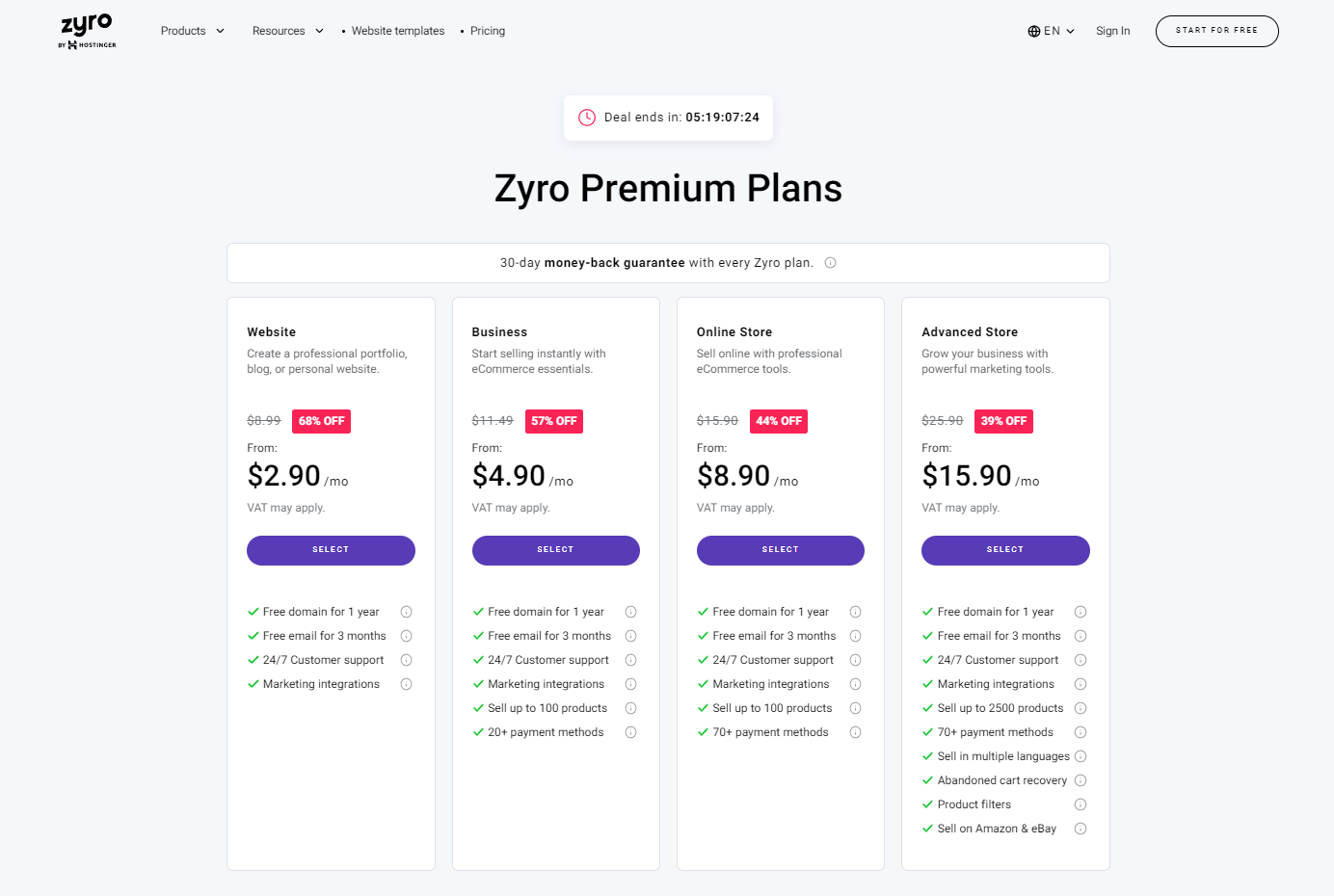Open info for Website plan Marketing integrations
Viewport: 1334px width, 896px height.
click(406, 684)
